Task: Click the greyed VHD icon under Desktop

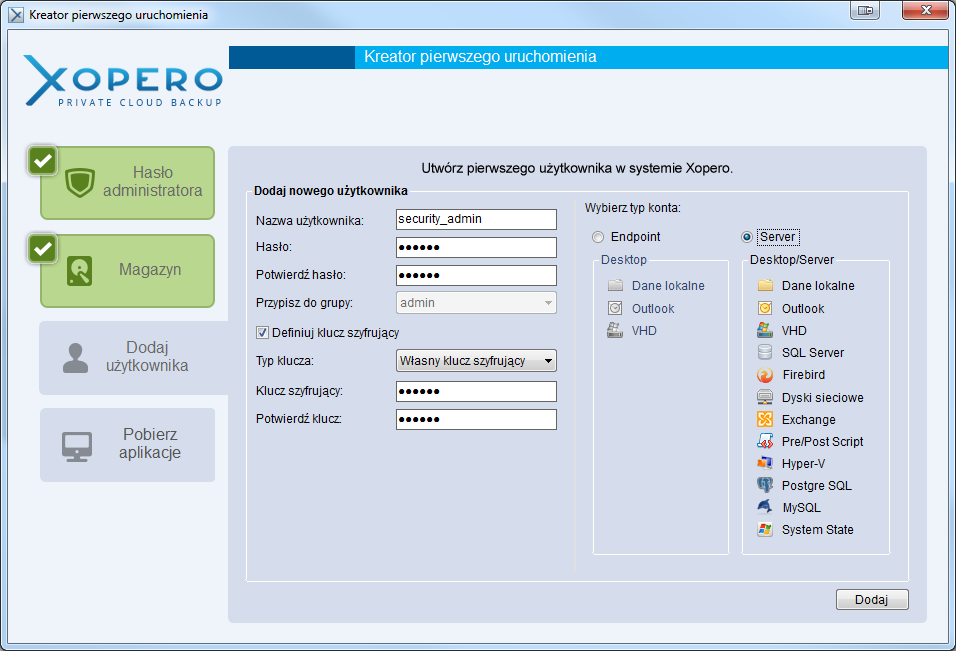Action: (615, 330)
